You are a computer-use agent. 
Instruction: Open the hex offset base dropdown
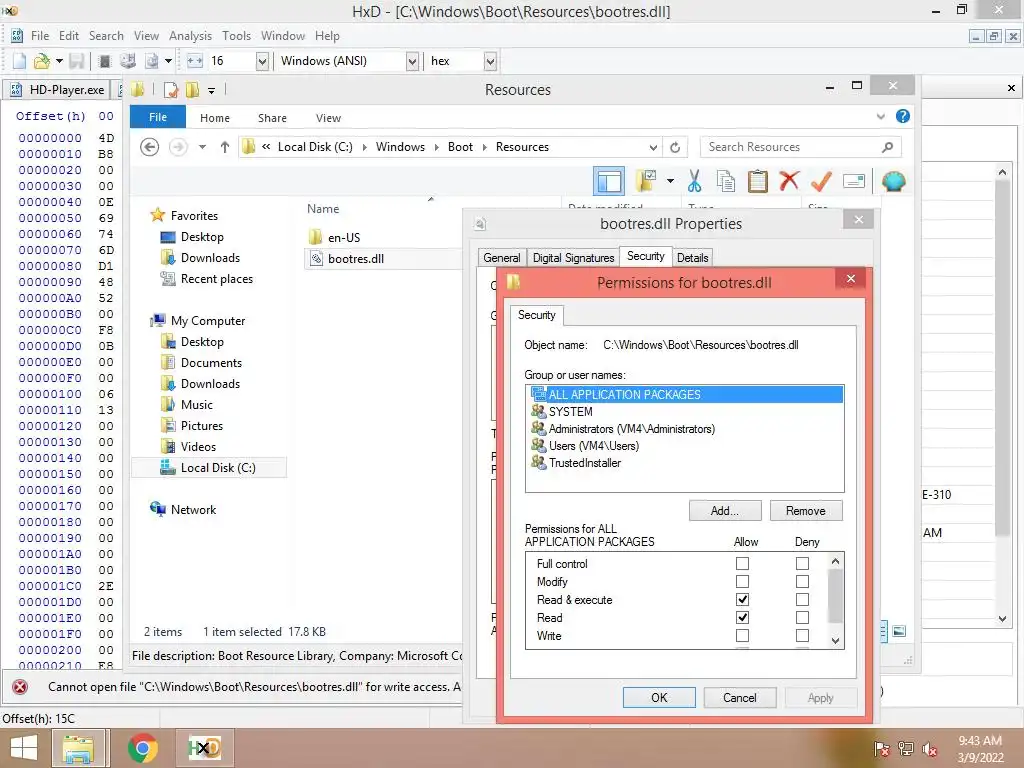[x=490, y=61]
